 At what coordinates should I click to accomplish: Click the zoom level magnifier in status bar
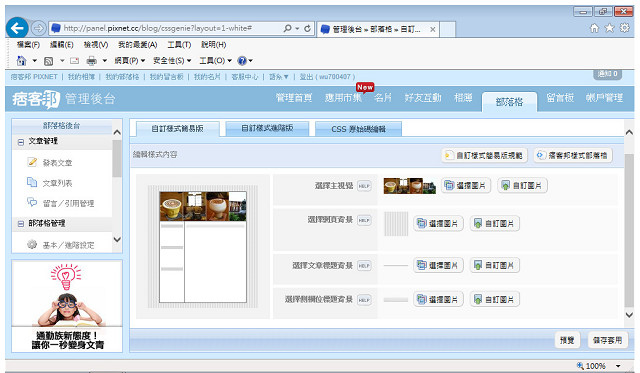580,366
